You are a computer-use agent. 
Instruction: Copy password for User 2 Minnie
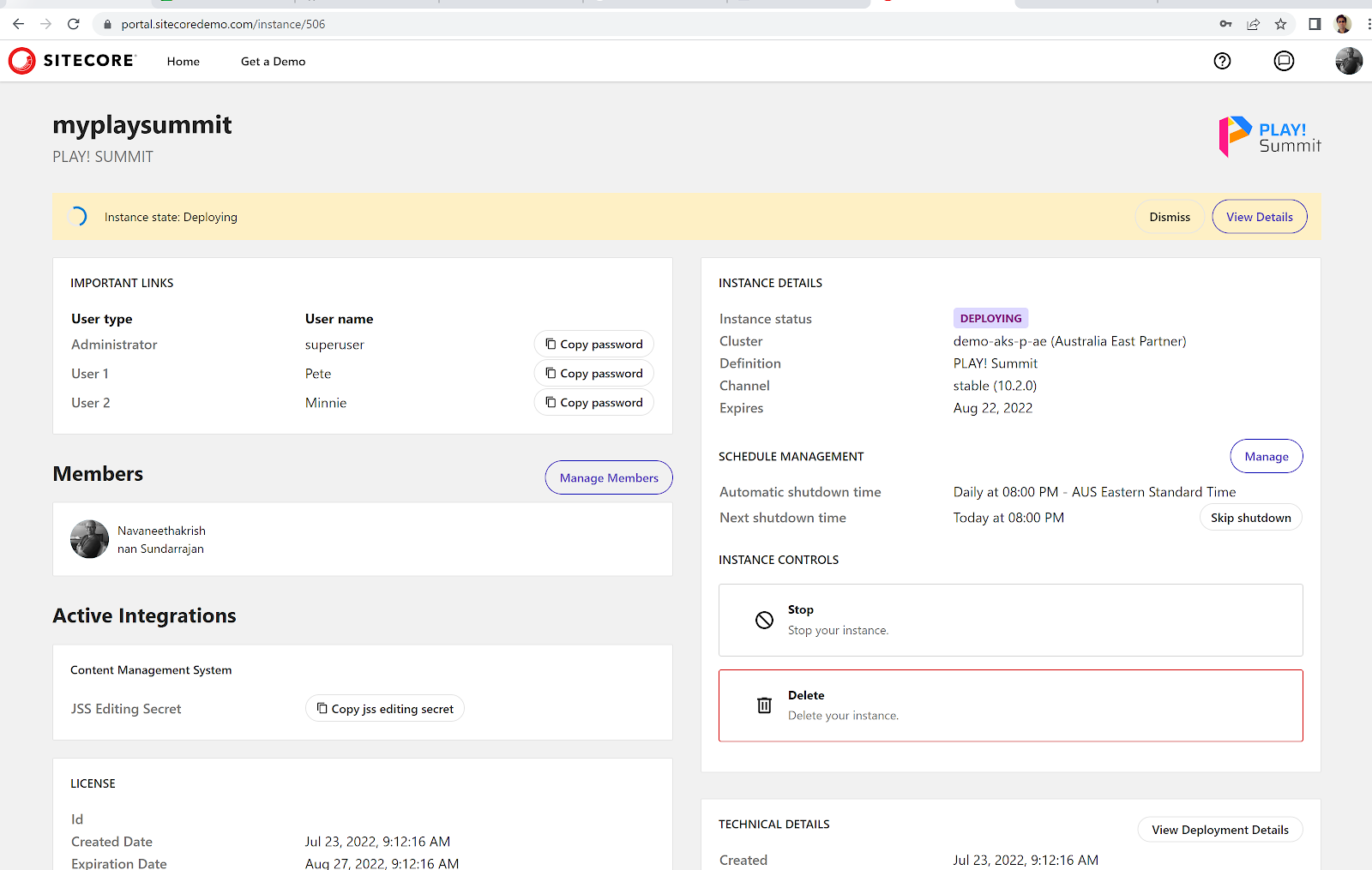[x=594, y=402]
